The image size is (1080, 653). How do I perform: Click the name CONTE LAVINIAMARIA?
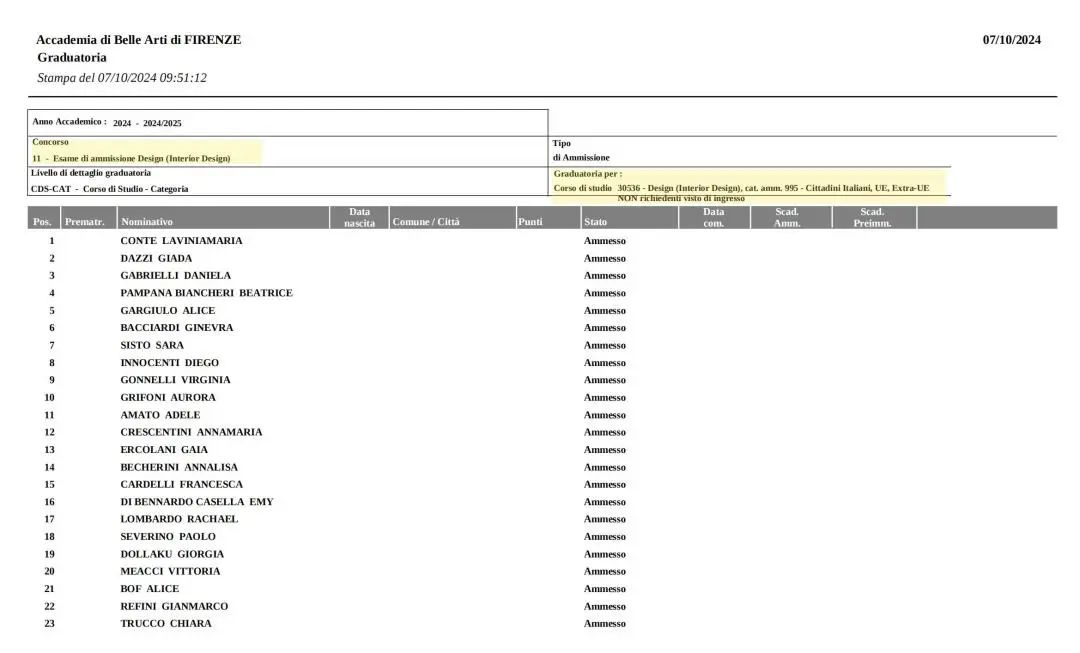click(181, 241)
